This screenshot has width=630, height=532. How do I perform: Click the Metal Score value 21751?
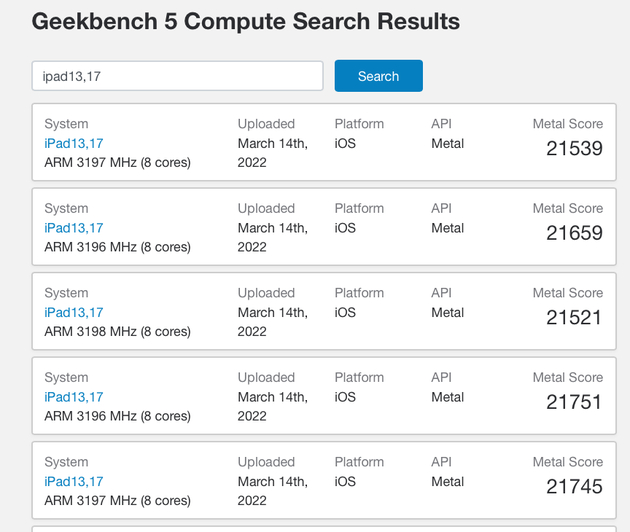[574, 402]
